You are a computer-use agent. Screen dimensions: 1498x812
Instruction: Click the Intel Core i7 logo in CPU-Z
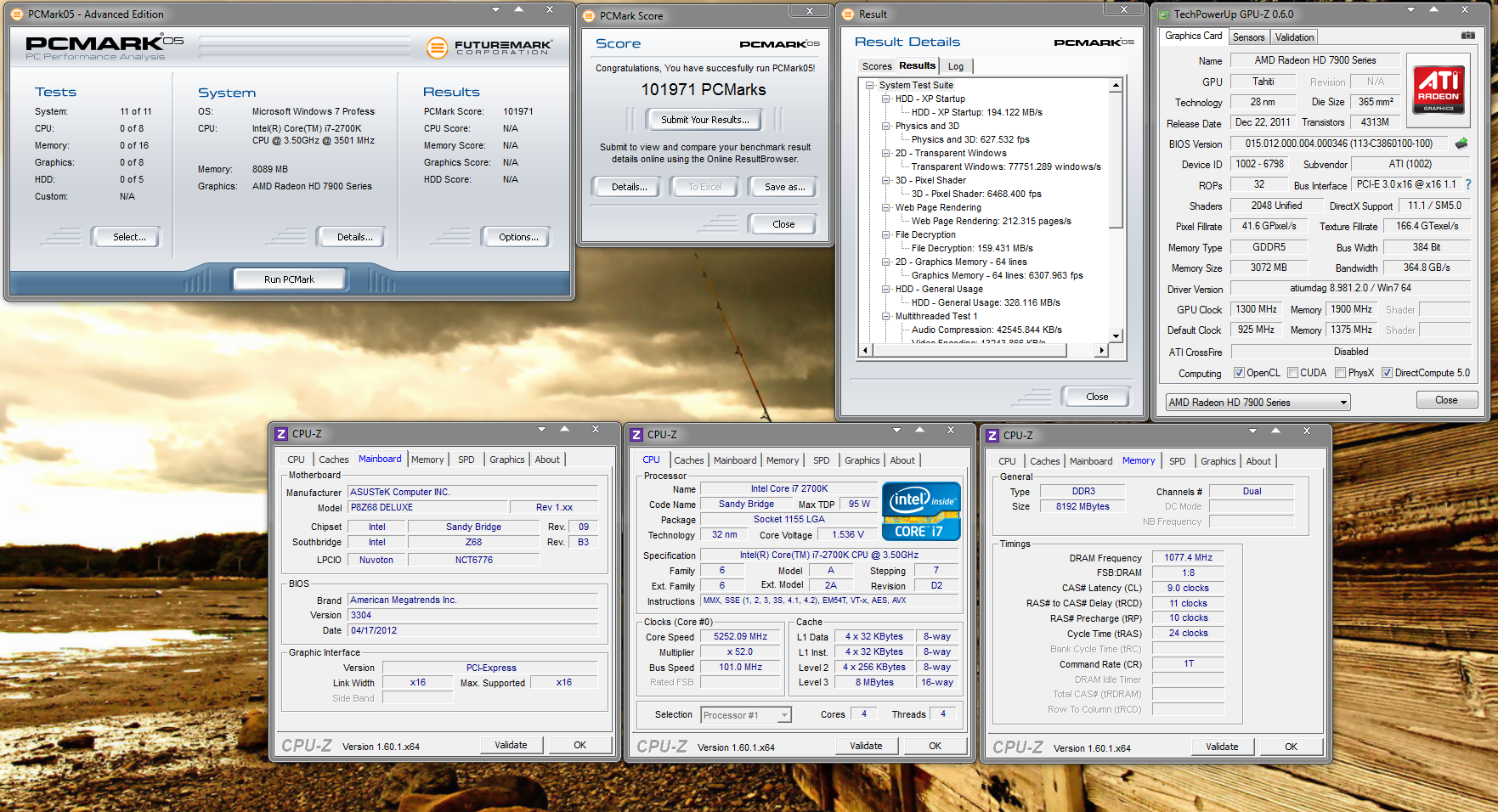click(x=921, y=511)
